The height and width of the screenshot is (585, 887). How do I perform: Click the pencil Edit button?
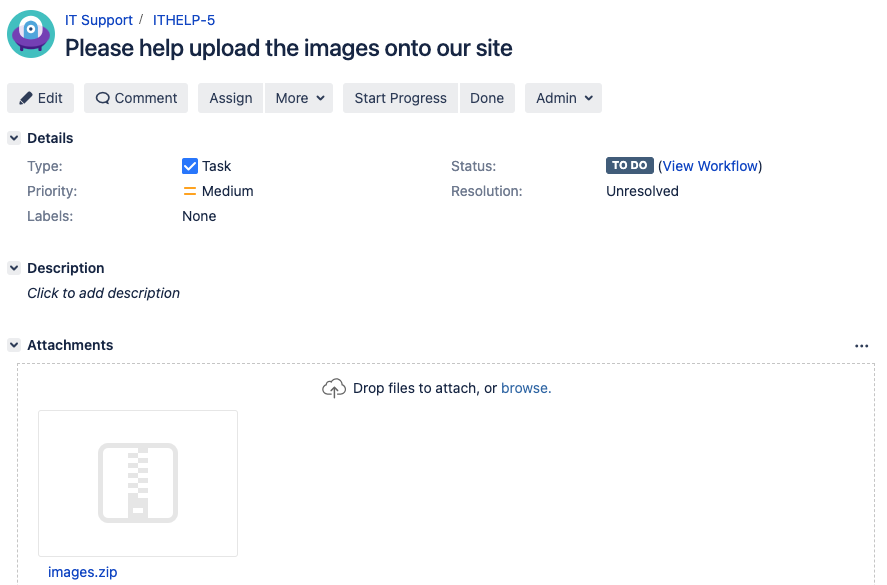(x=41, y=98)
